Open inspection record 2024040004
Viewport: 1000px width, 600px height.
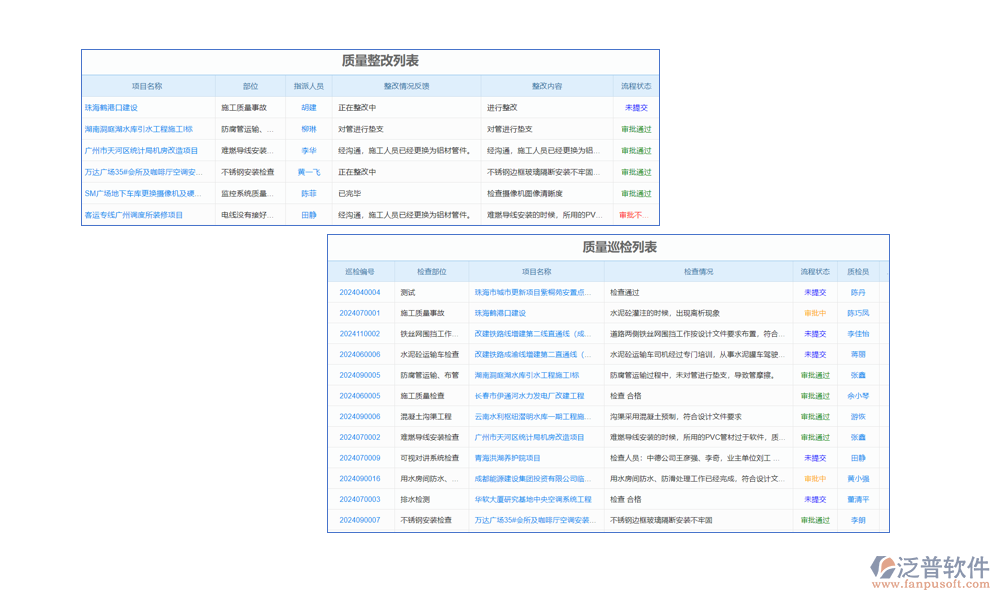(x=363, y=293)
